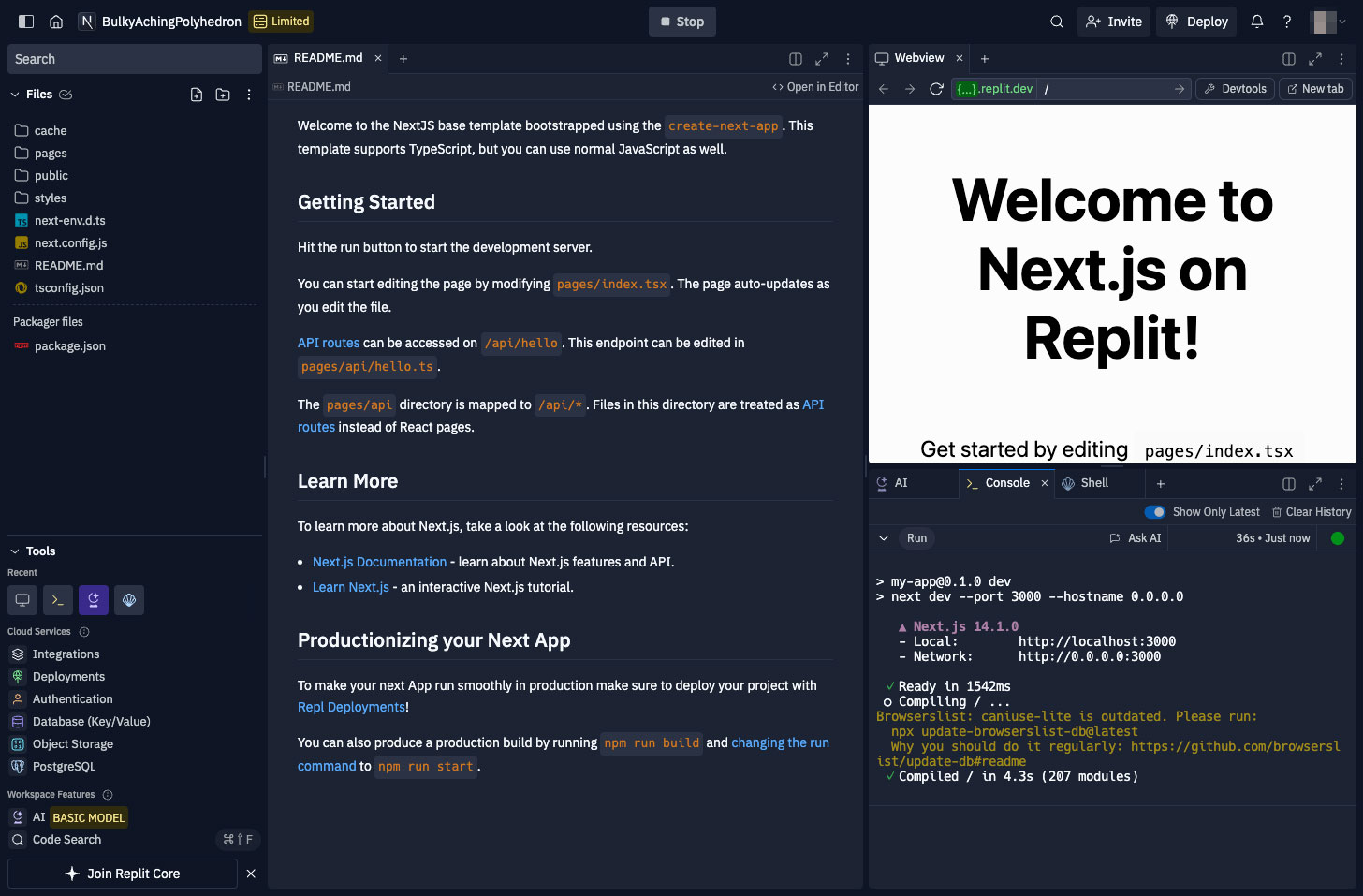The height and width of the screenshot is (896, 1363).
Task: Collapse the Files section
Action: click(x=15, y=95)
